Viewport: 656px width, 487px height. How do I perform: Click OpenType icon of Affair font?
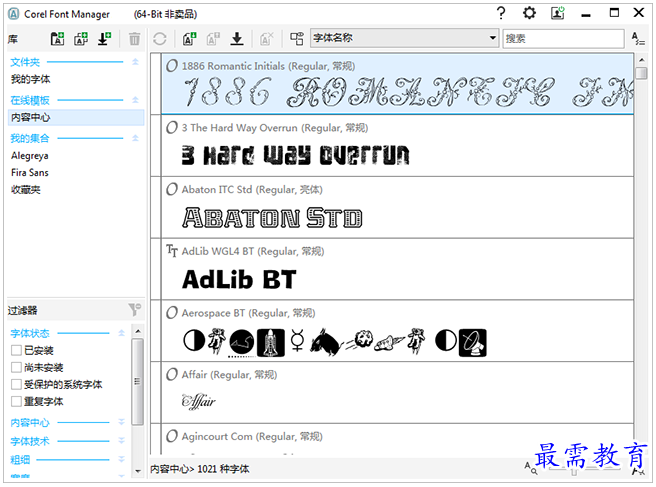[x=172, y=374]
